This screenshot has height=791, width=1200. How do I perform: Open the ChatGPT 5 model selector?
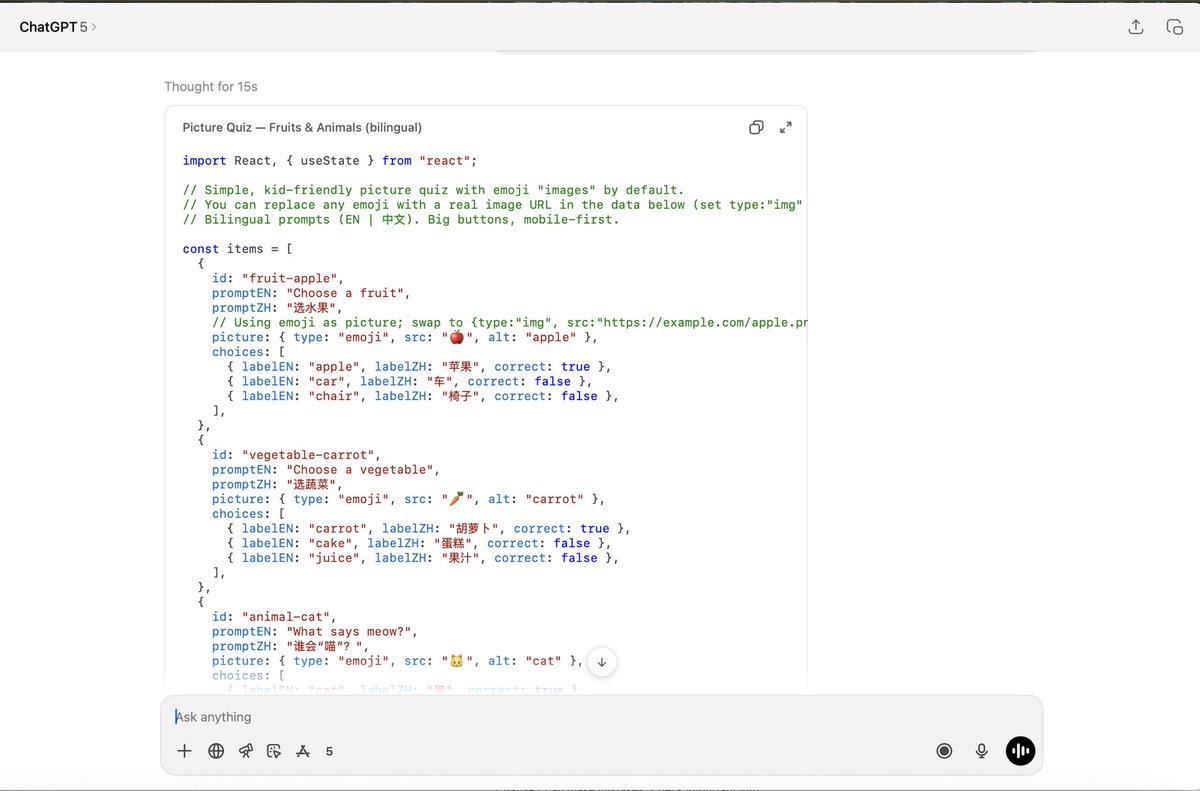tap(58, 27)
